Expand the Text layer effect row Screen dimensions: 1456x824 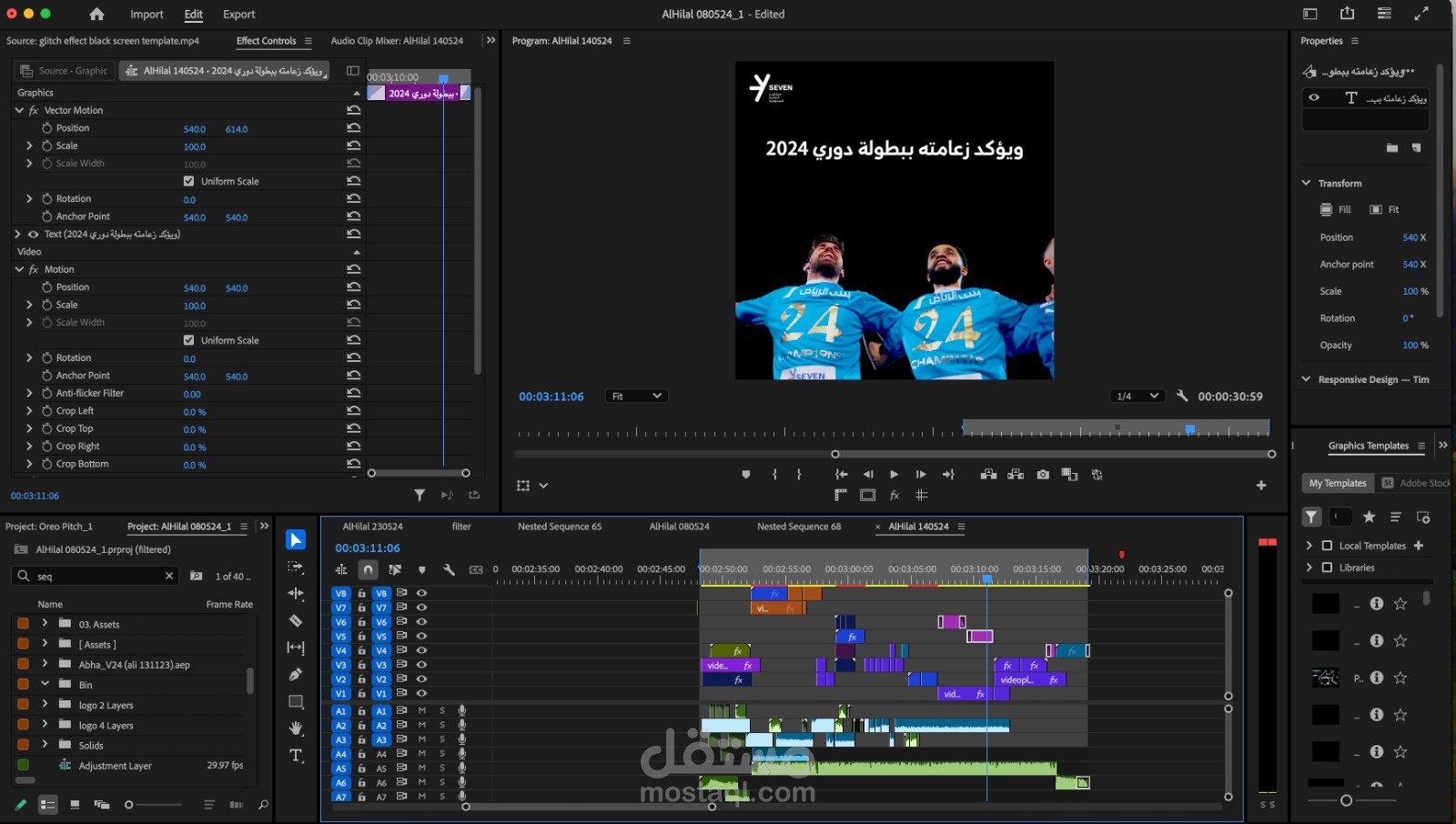point(17,234)
